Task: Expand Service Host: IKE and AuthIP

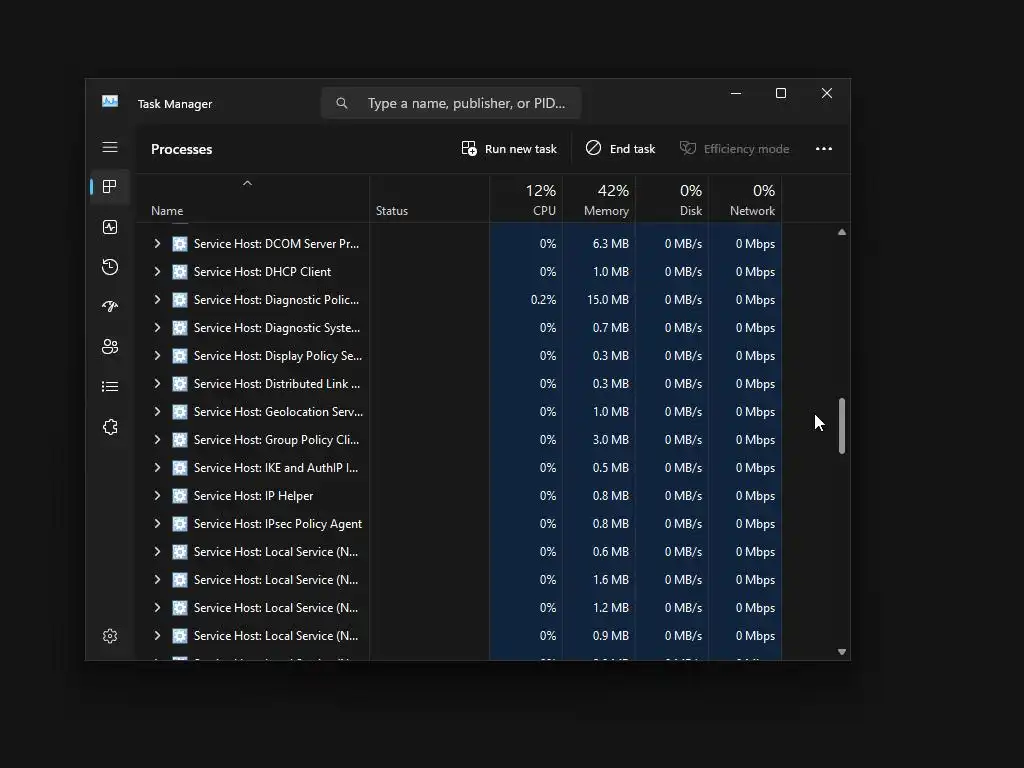Action: [157, 468]
